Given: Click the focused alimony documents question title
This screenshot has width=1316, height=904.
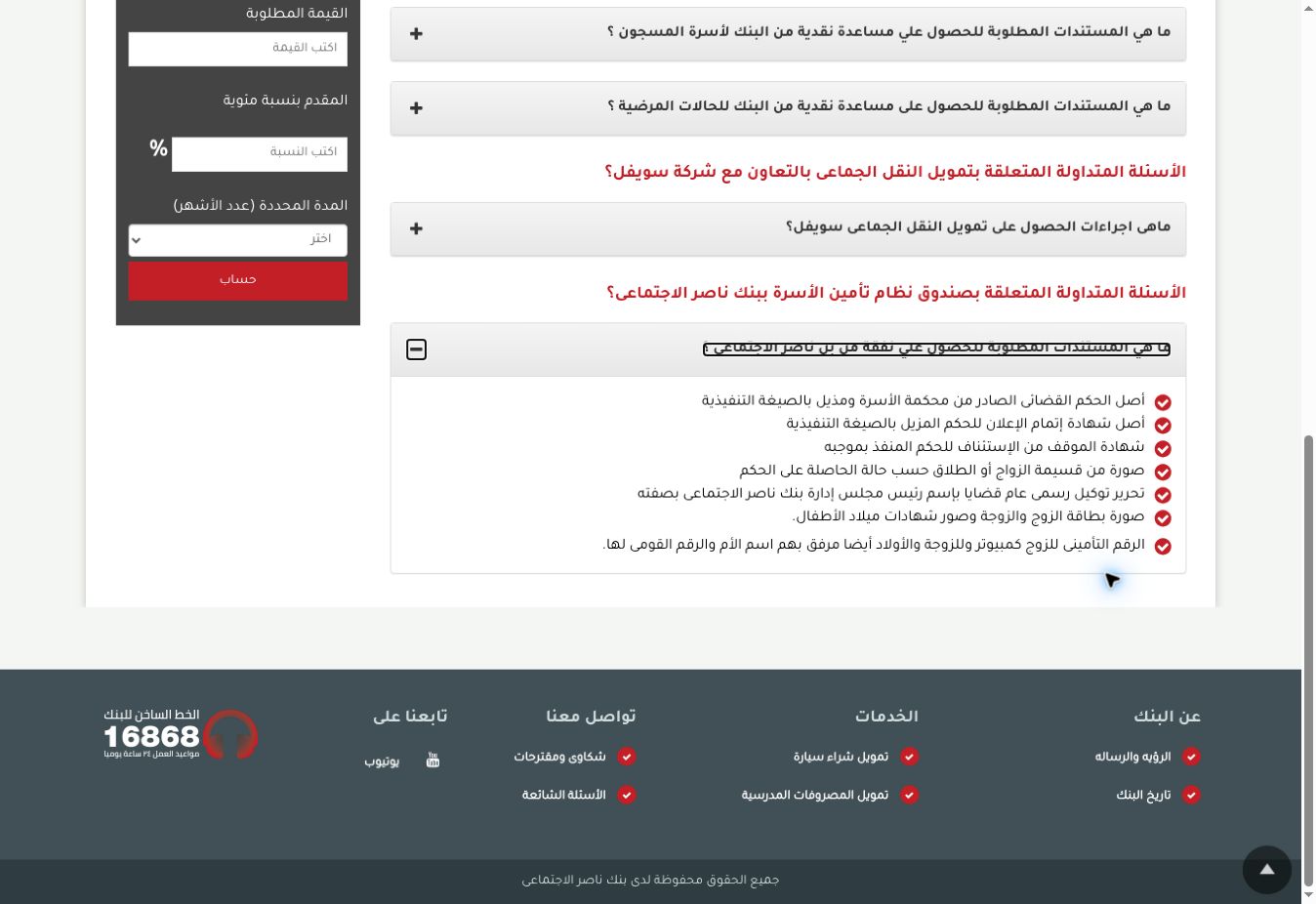Looking at the screenshot, I should (936, 349).
